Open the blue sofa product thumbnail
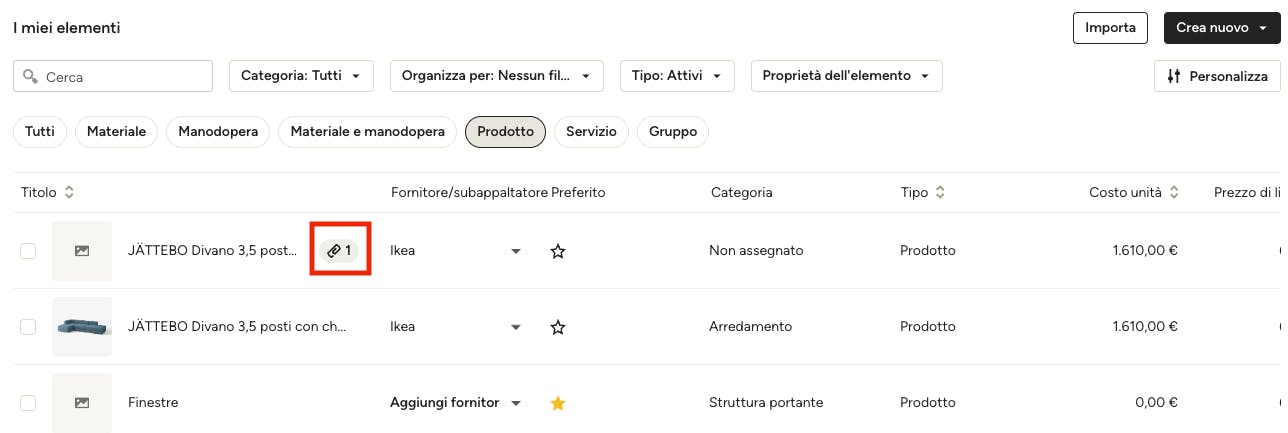The image size is (1288, 433). point(82,327)
